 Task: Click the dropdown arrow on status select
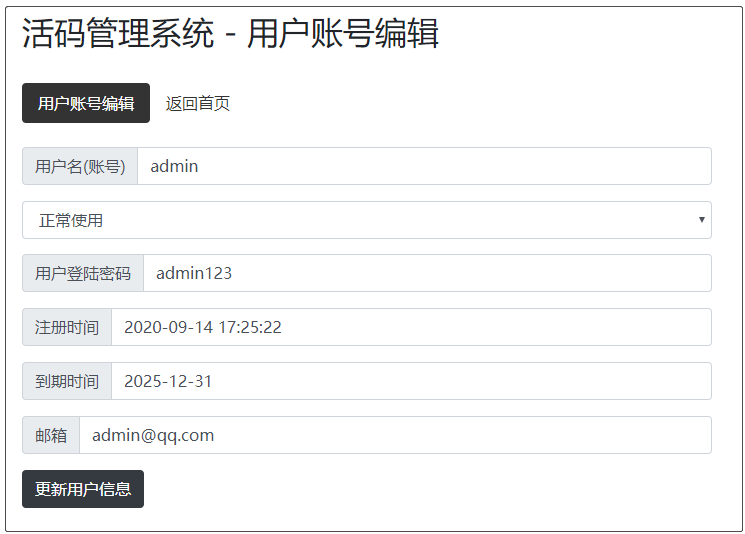point(701,220)
